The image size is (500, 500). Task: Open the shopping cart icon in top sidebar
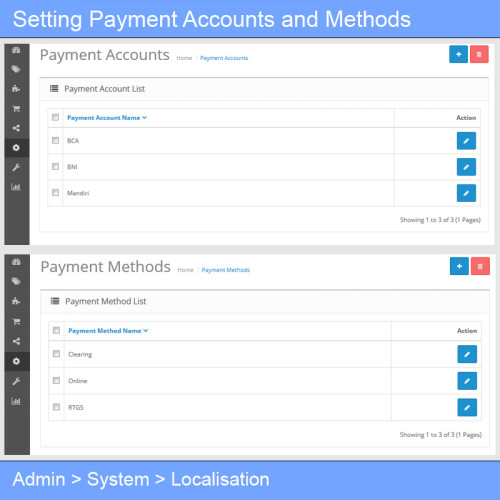click(x=16, y=109)
